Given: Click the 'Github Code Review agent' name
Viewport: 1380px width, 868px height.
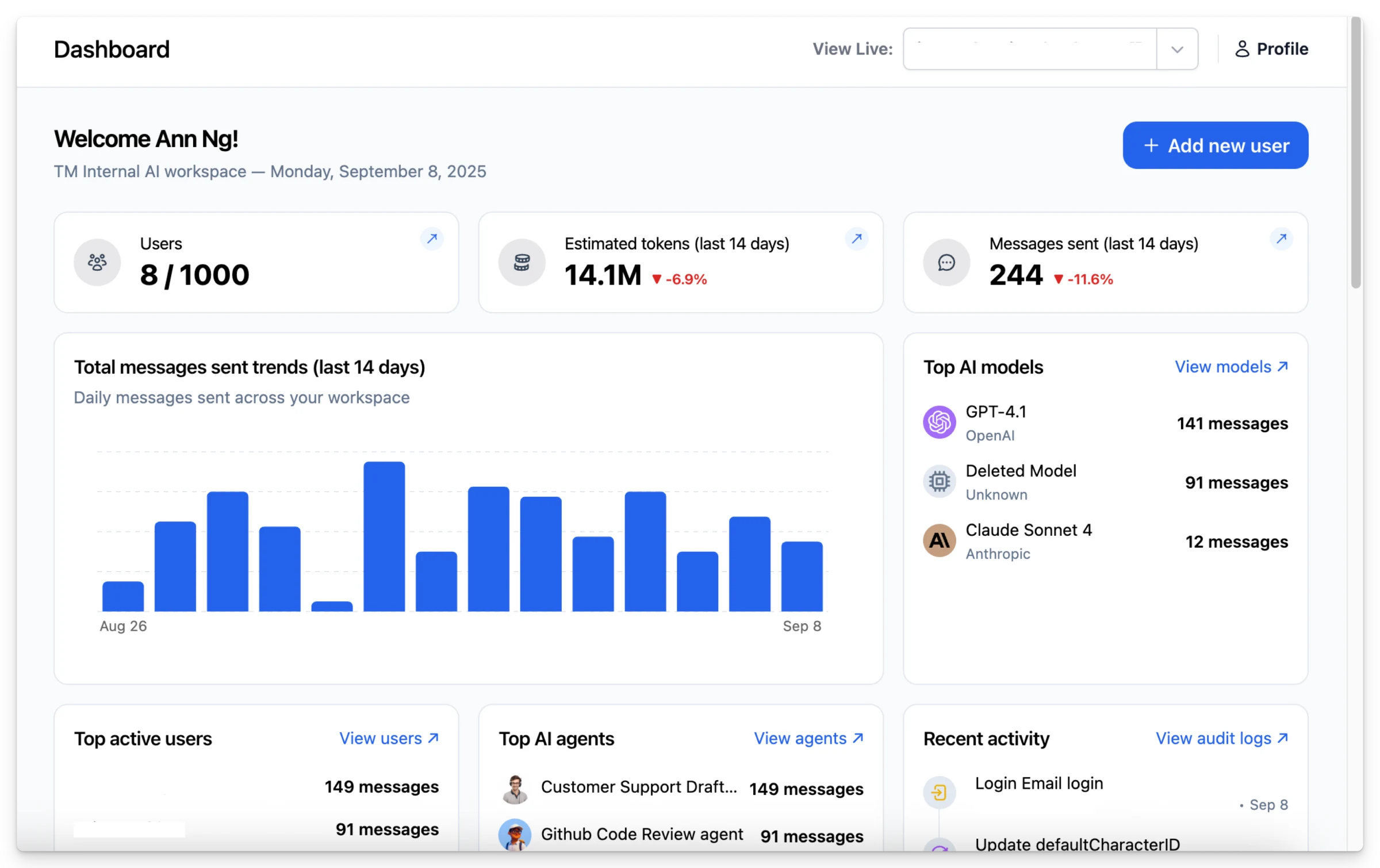Looking at the screenshot, I should coord(642,834).
